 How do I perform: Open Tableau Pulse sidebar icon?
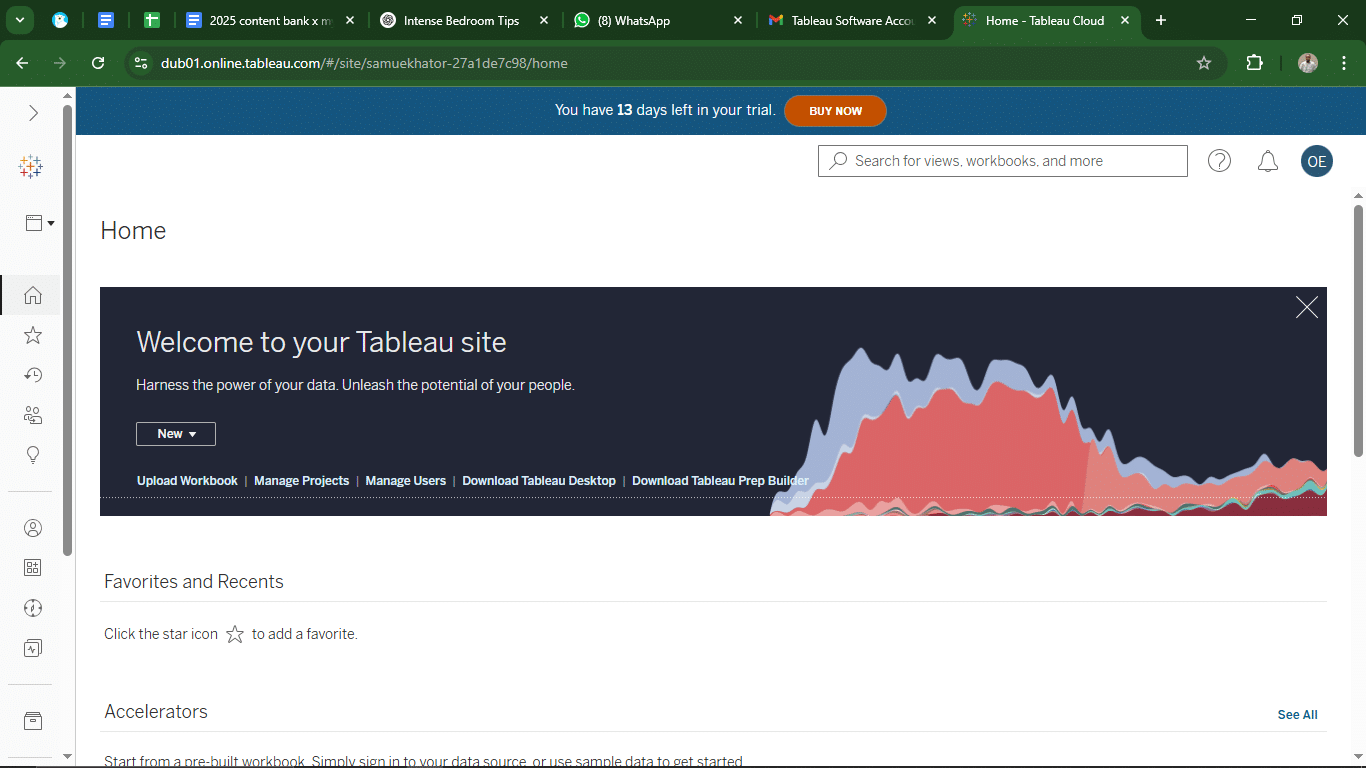(32, 648)
